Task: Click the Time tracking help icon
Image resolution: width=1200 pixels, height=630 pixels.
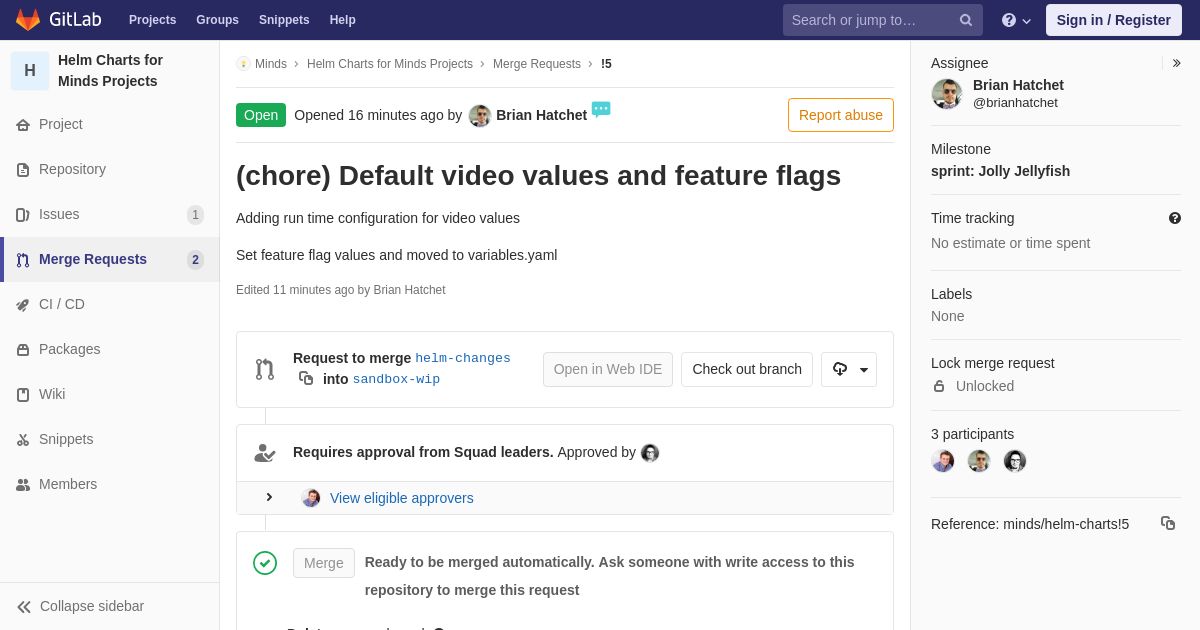Action: (x=1175, y=218)
